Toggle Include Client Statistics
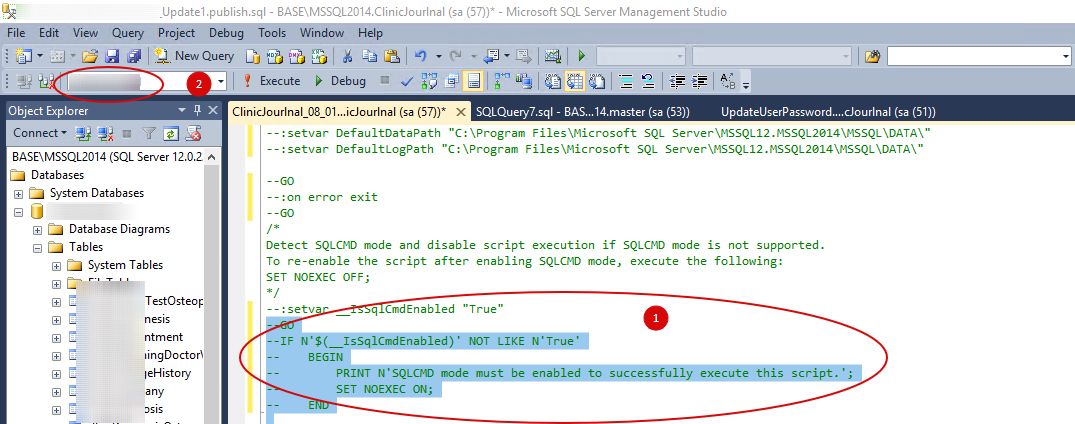Screen dimensions: 1075x424 coord(522,81)
